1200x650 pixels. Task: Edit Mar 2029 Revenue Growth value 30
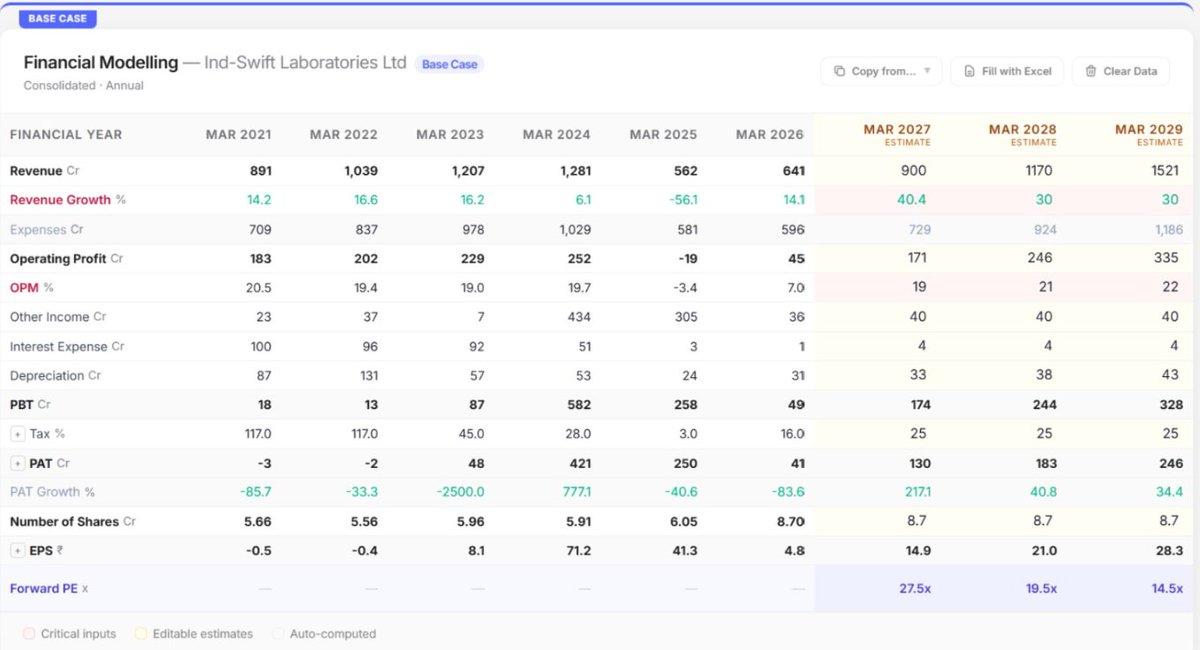(1169, 200)
